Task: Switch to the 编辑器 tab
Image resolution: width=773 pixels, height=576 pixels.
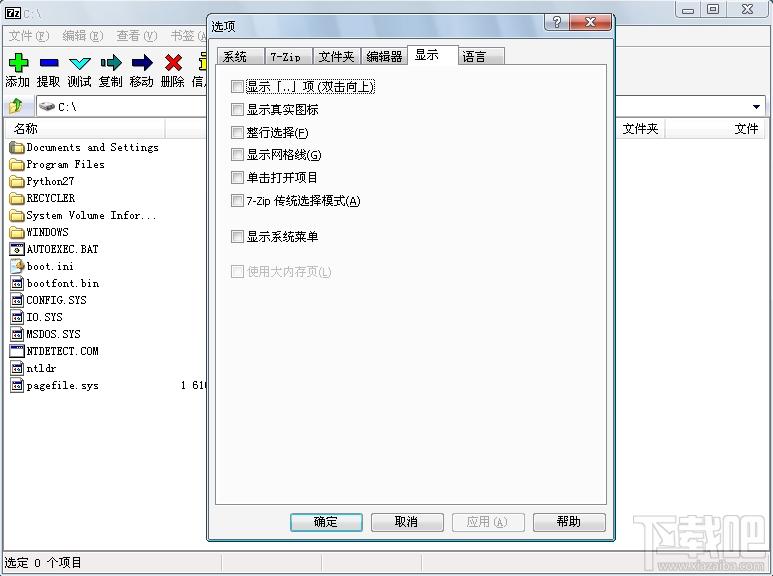Action: [385, 56]
